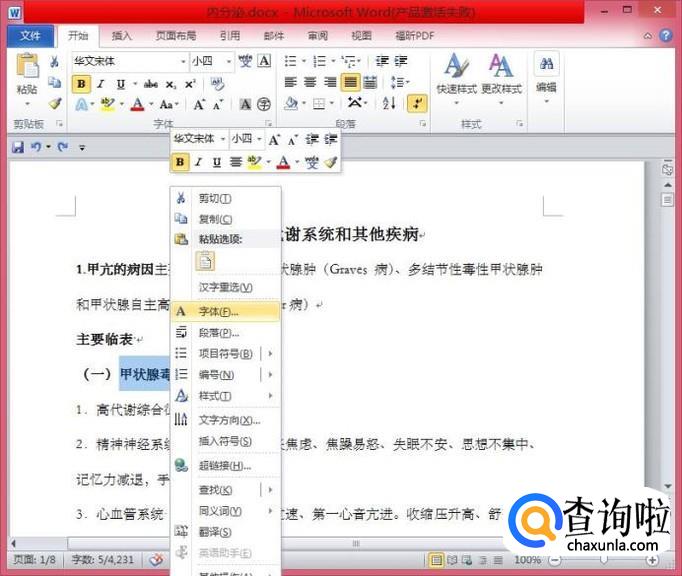Image resolution: width=682 pixels, height=576 pixels.
Task: Toggle Show/Hide paragraph marks
Action: click(417, 104)
